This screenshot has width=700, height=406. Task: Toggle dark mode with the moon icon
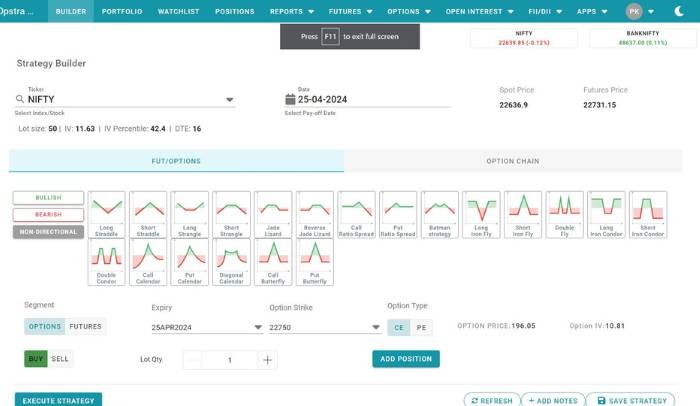(x=679, y=11)
